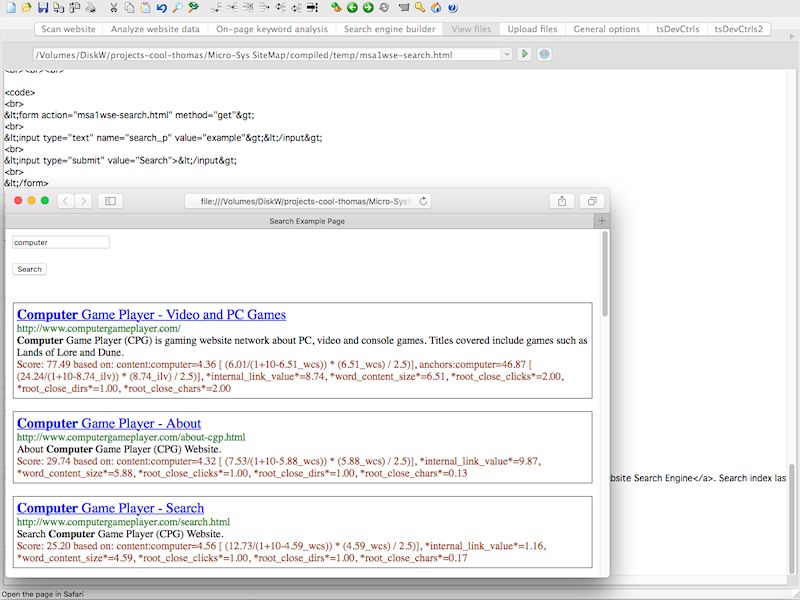The image size is (800, 600).
Task: Click the search text field containing computer
Action: click(60, 242)
